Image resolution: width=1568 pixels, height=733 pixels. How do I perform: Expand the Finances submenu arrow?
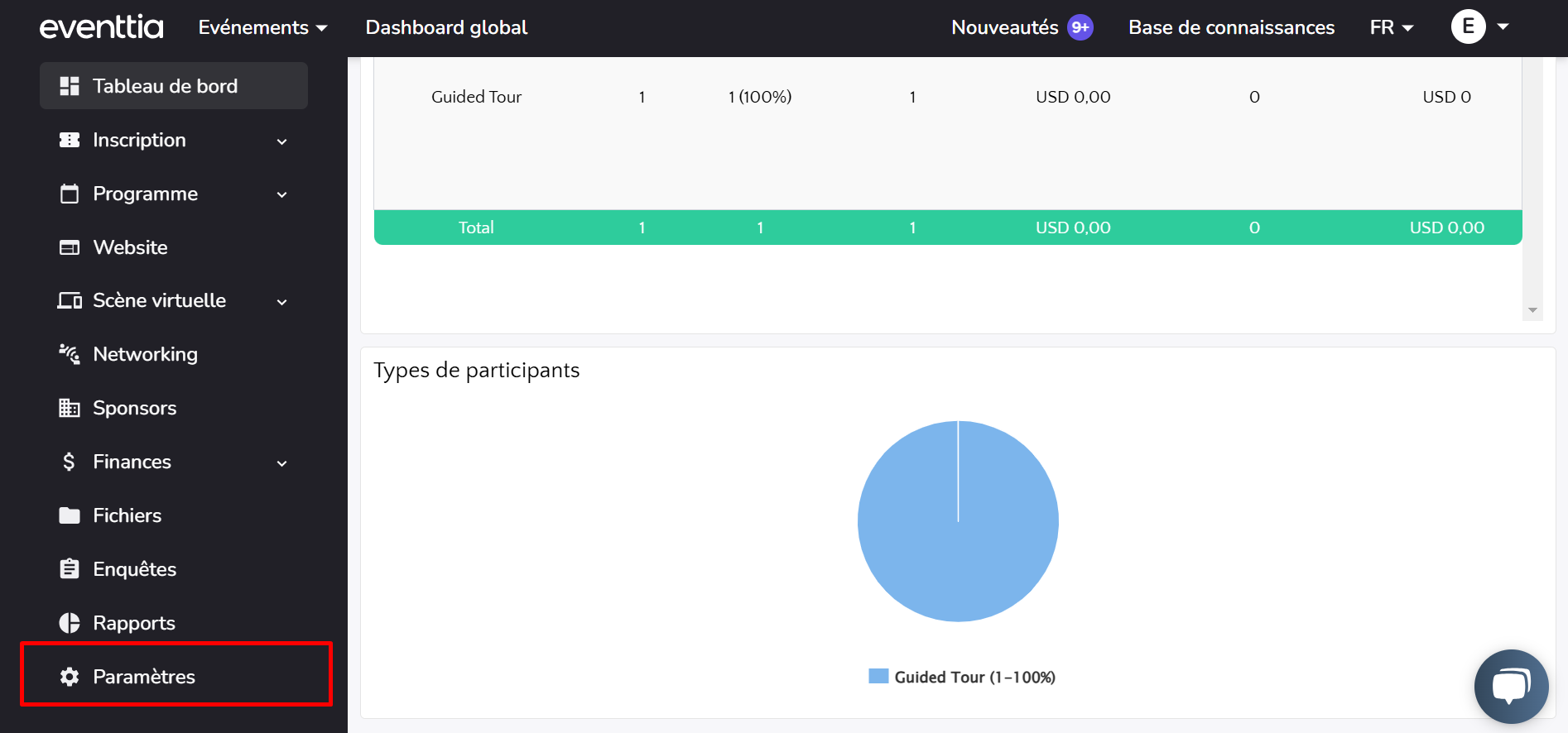(x=281, y=463)
